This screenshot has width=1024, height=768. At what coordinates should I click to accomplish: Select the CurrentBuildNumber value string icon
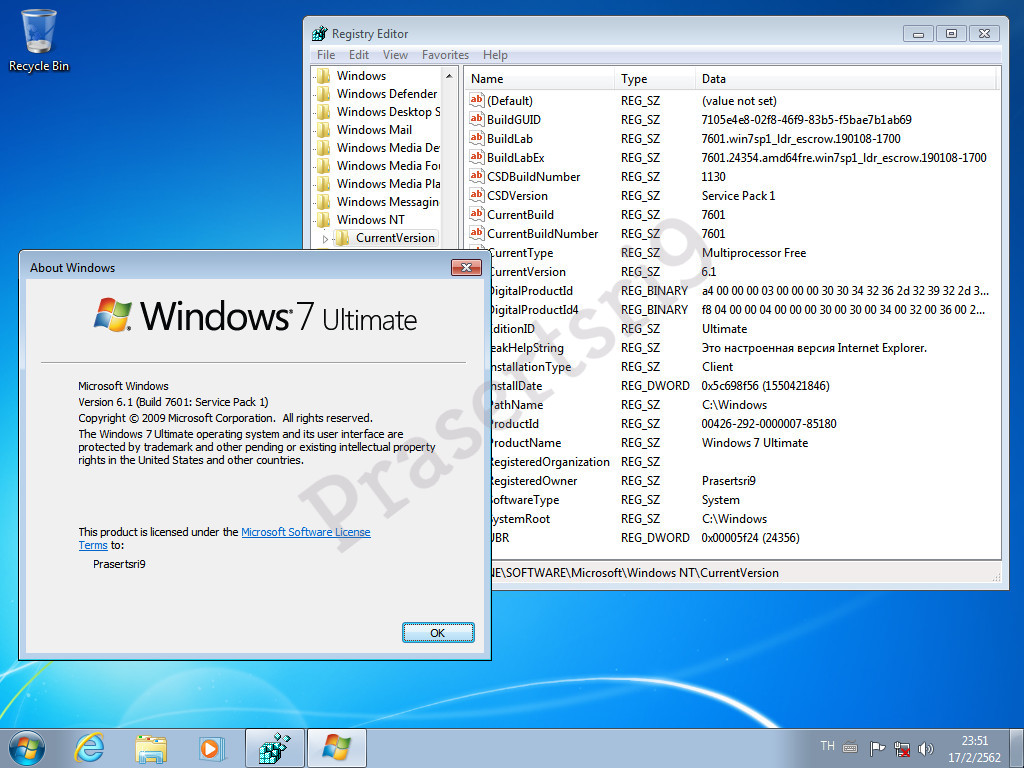click(477, 233)
